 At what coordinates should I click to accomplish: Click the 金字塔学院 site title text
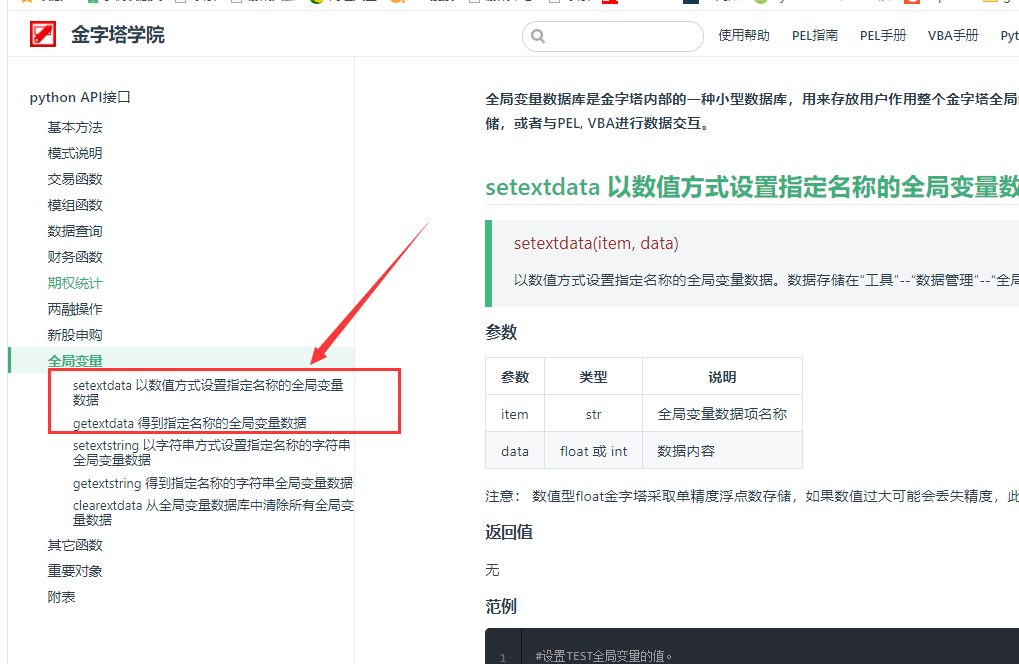point(118,36)
